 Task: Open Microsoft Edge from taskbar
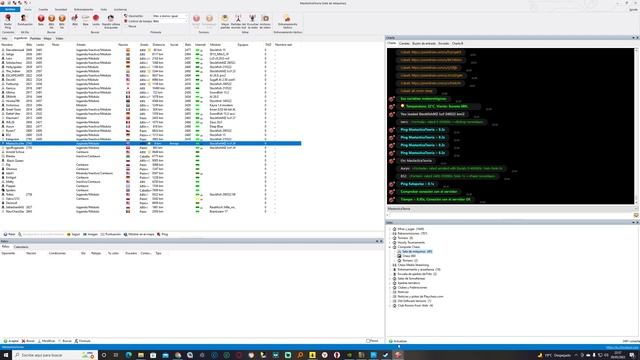(129, 355)
